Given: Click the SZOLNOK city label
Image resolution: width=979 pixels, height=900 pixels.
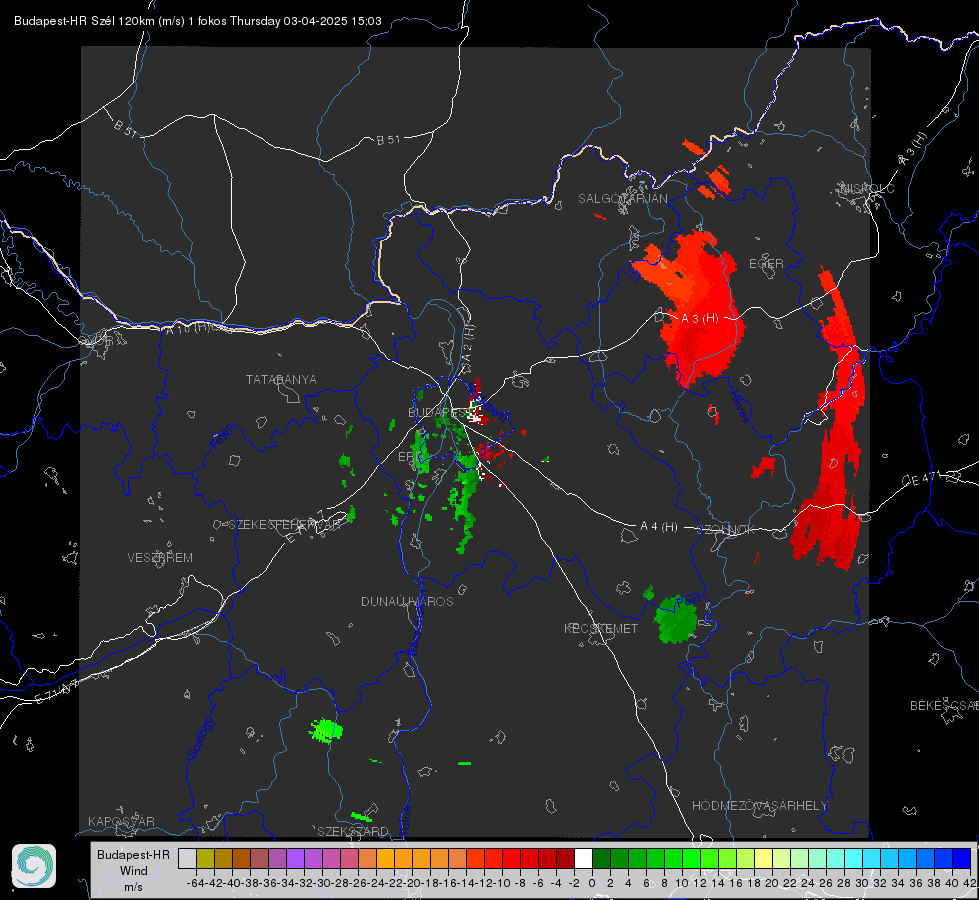Looking at the screenshot, I should click(x=728, y=530).
